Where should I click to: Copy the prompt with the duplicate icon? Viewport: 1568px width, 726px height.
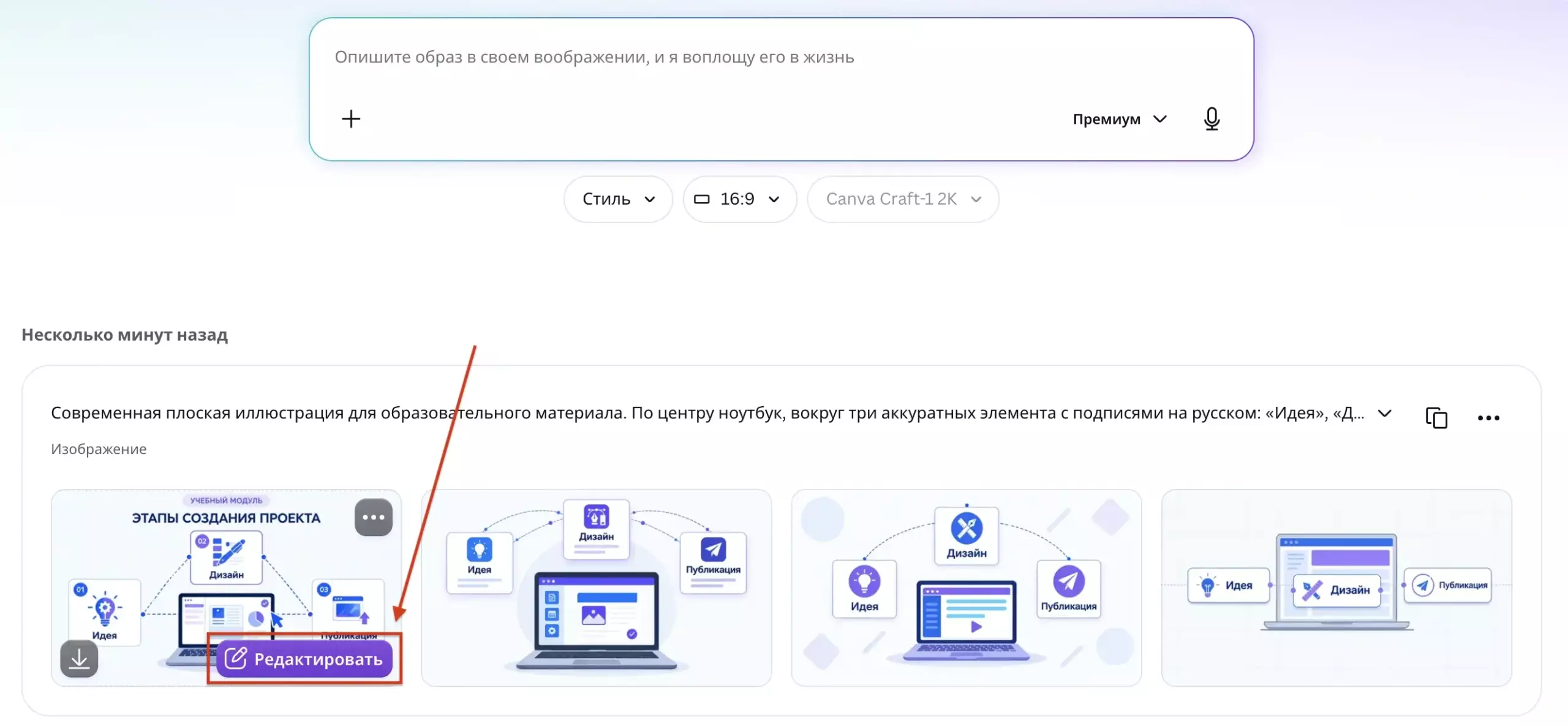coord(1436,418)
